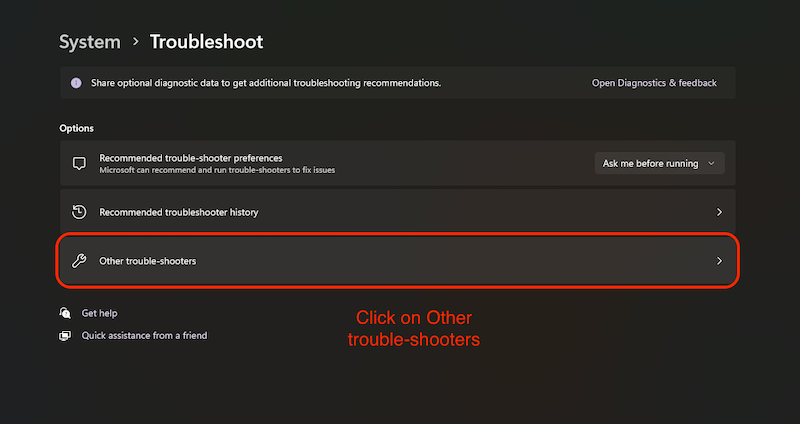Click the breadcrumb arrow between System and Troubleshoot

click(134, 42)
